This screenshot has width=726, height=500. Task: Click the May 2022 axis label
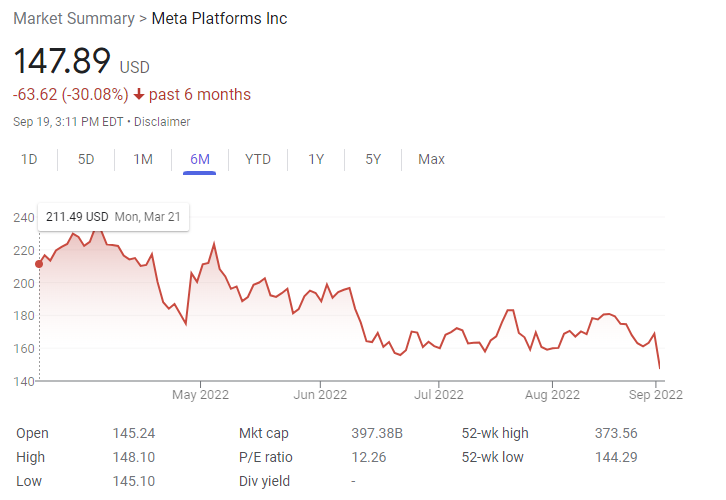click(x=200, y=394)
